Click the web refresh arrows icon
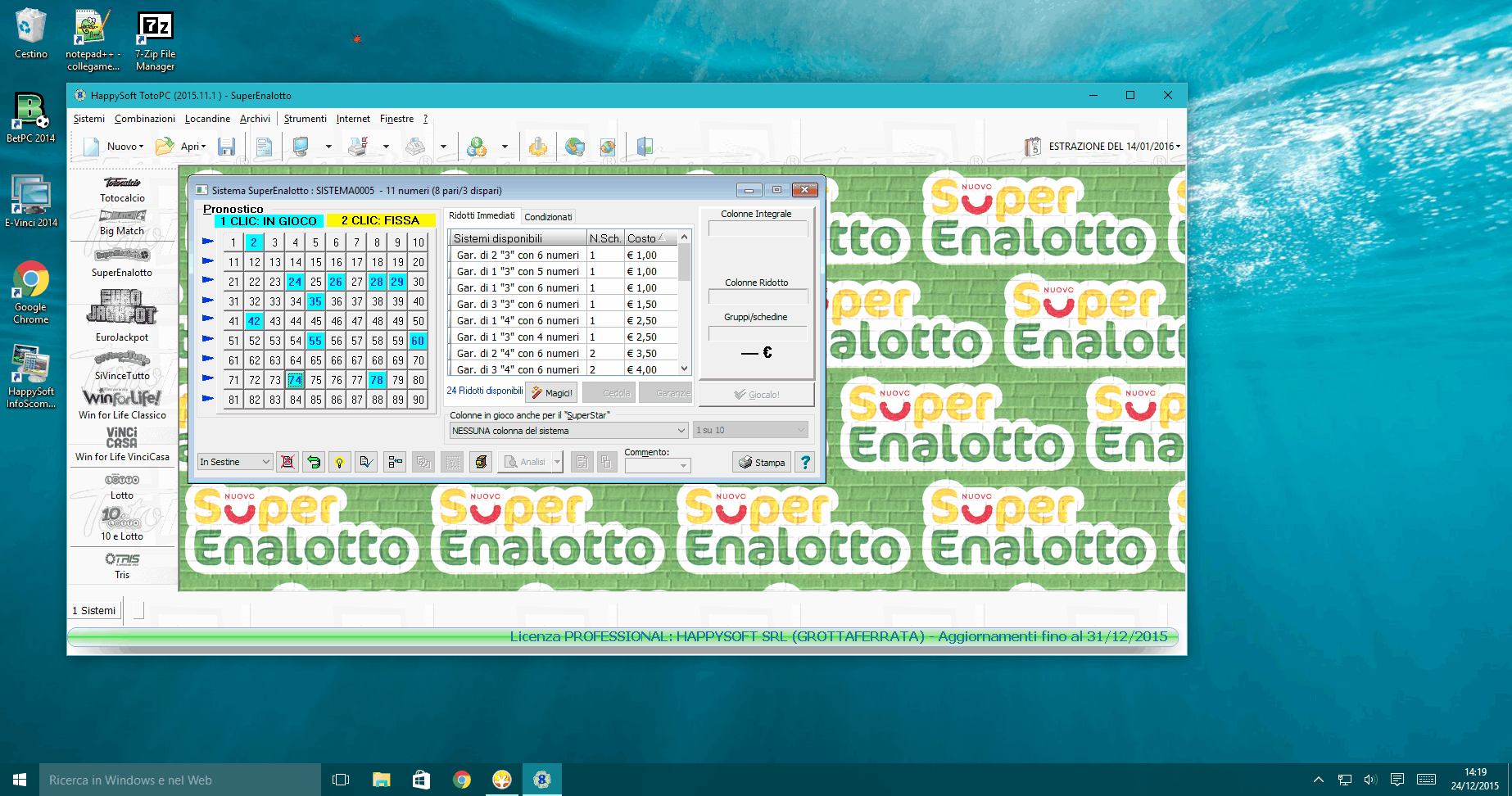The image size is (1512, 796). 608,147
